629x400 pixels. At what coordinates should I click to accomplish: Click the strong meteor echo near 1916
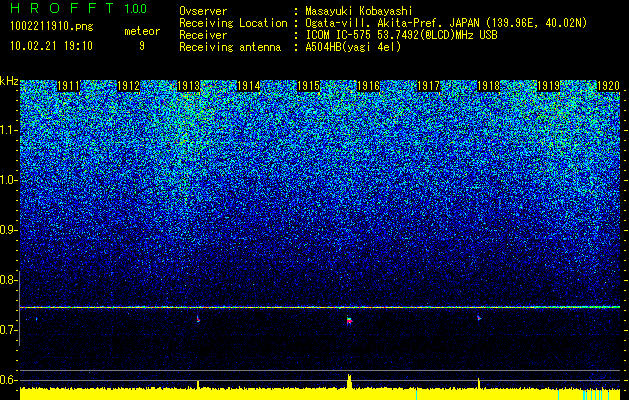click(x=349, y=321)
